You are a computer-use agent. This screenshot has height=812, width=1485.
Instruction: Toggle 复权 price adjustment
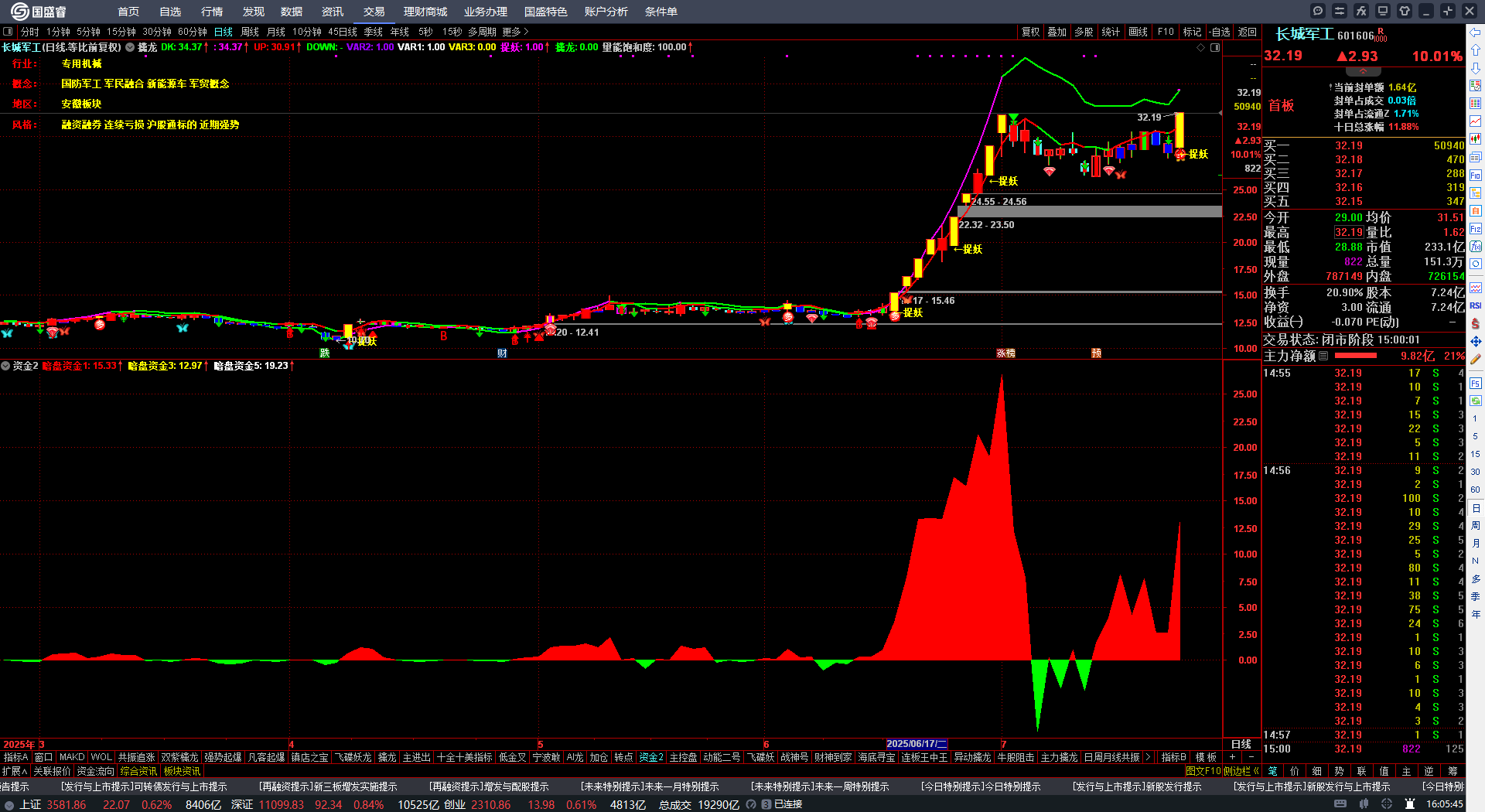1031,32
